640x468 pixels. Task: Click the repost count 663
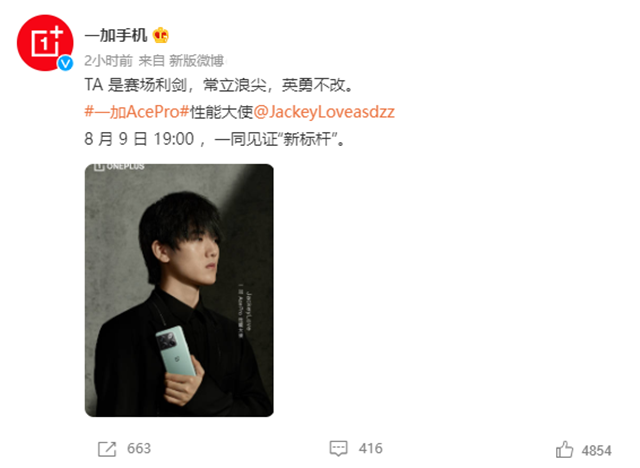[x=139, y=448]
